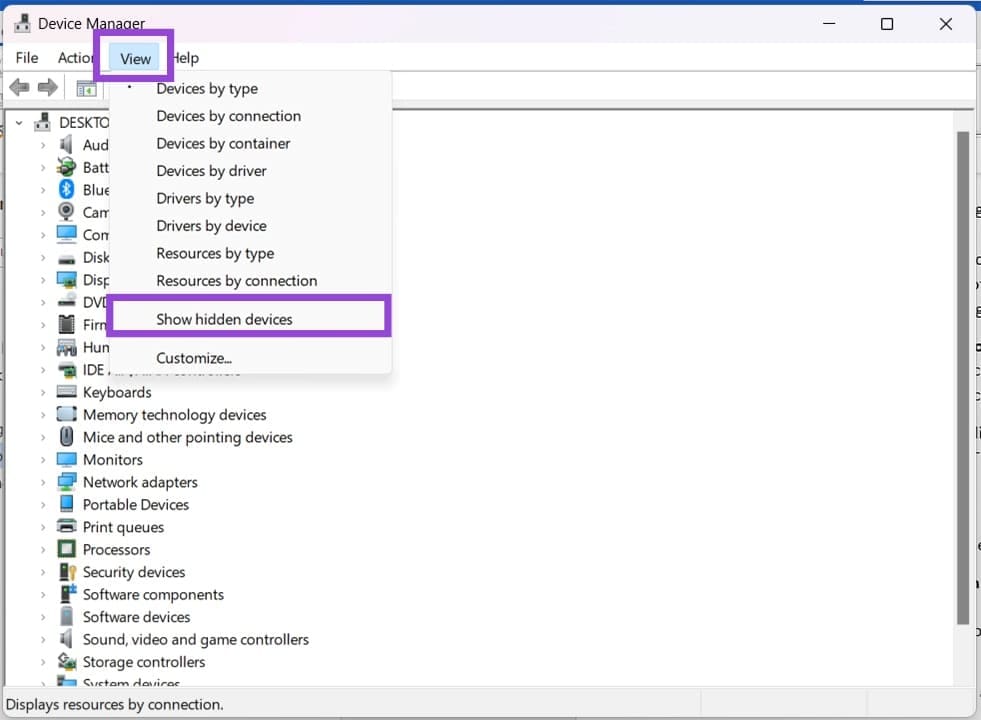Select the Software components icon
Viewport: 981px width, 720px height.
click(67, 594)
